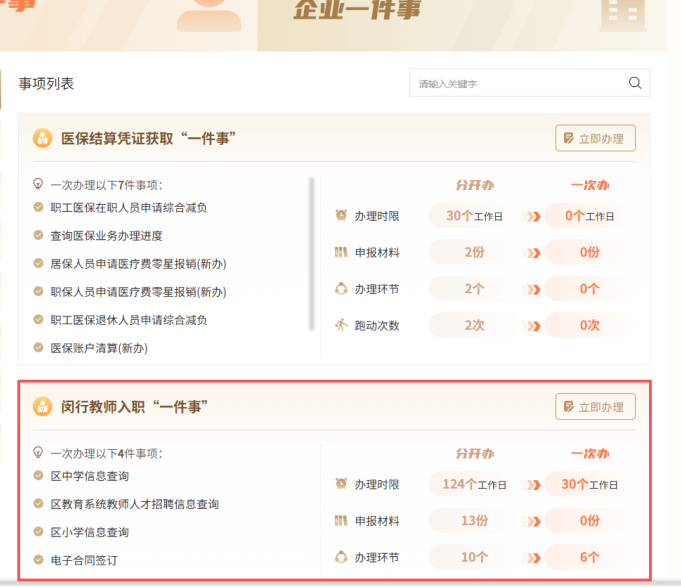Click the 办理环节 icon in 医保结算凭证获取 card

(341, 289)
